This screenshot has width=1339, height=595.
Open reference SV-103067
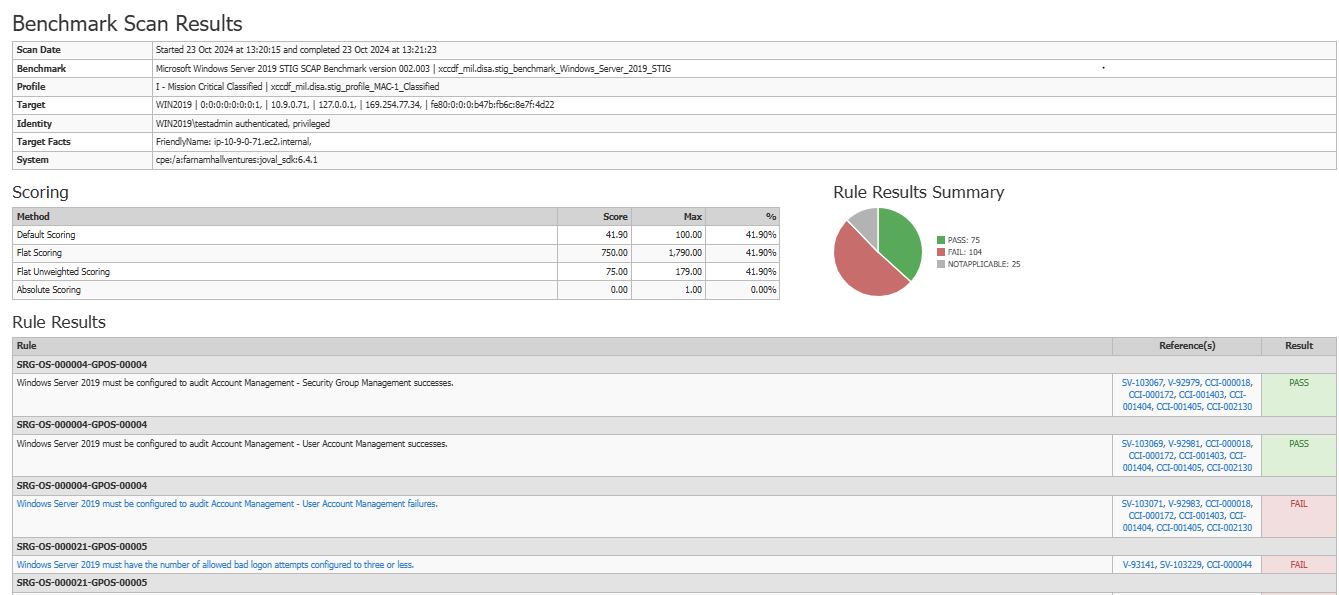(1144, 383)
